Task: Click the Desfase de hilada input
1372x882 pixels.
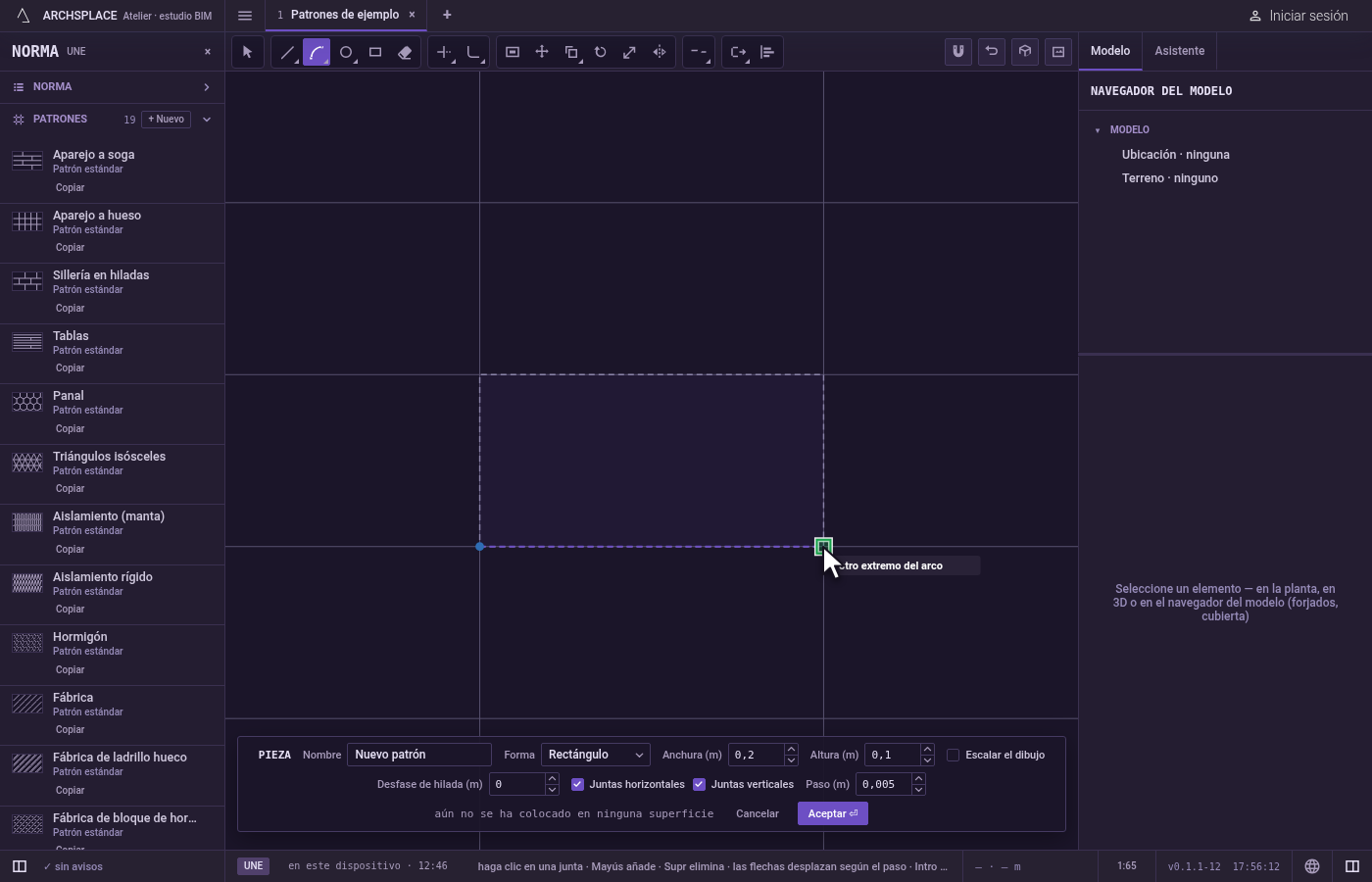Action: (517, 784)
